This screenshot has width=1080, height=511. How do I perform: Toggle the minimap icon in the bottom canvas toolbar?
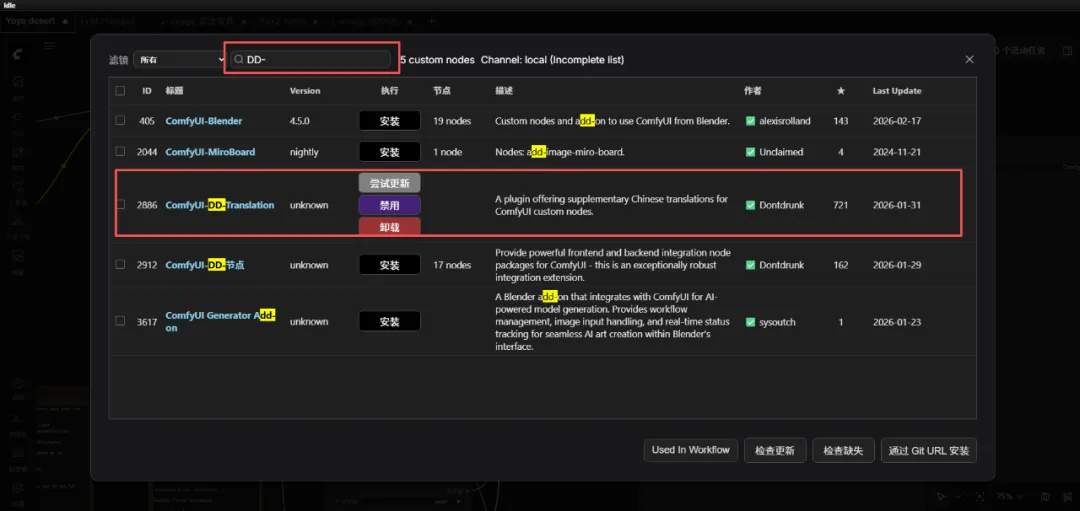tap(1045, 497)
